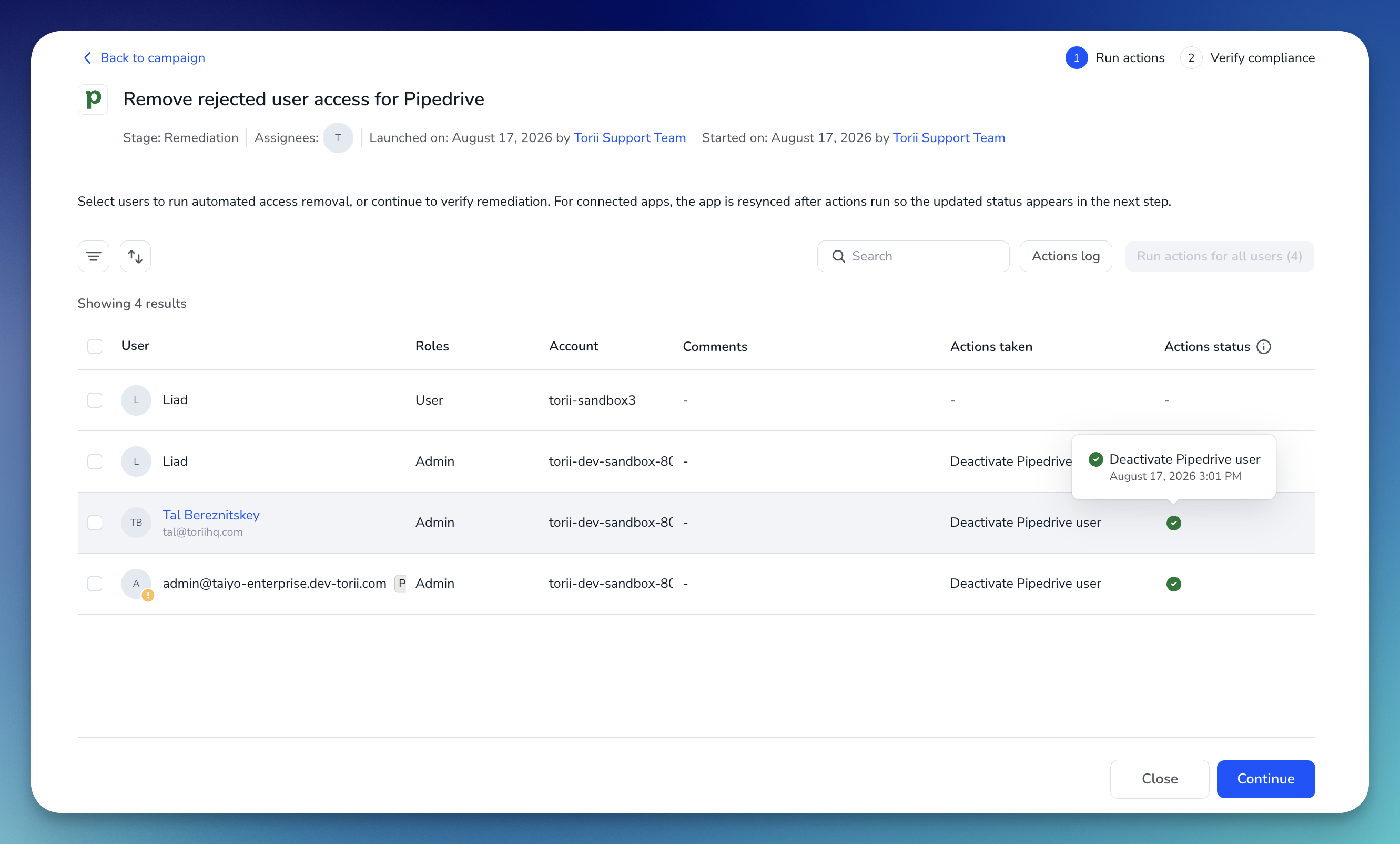The width and height of the screenshot is (1400, 844).
Task: Open the Actions log
Action: [x=1066, y=256]
